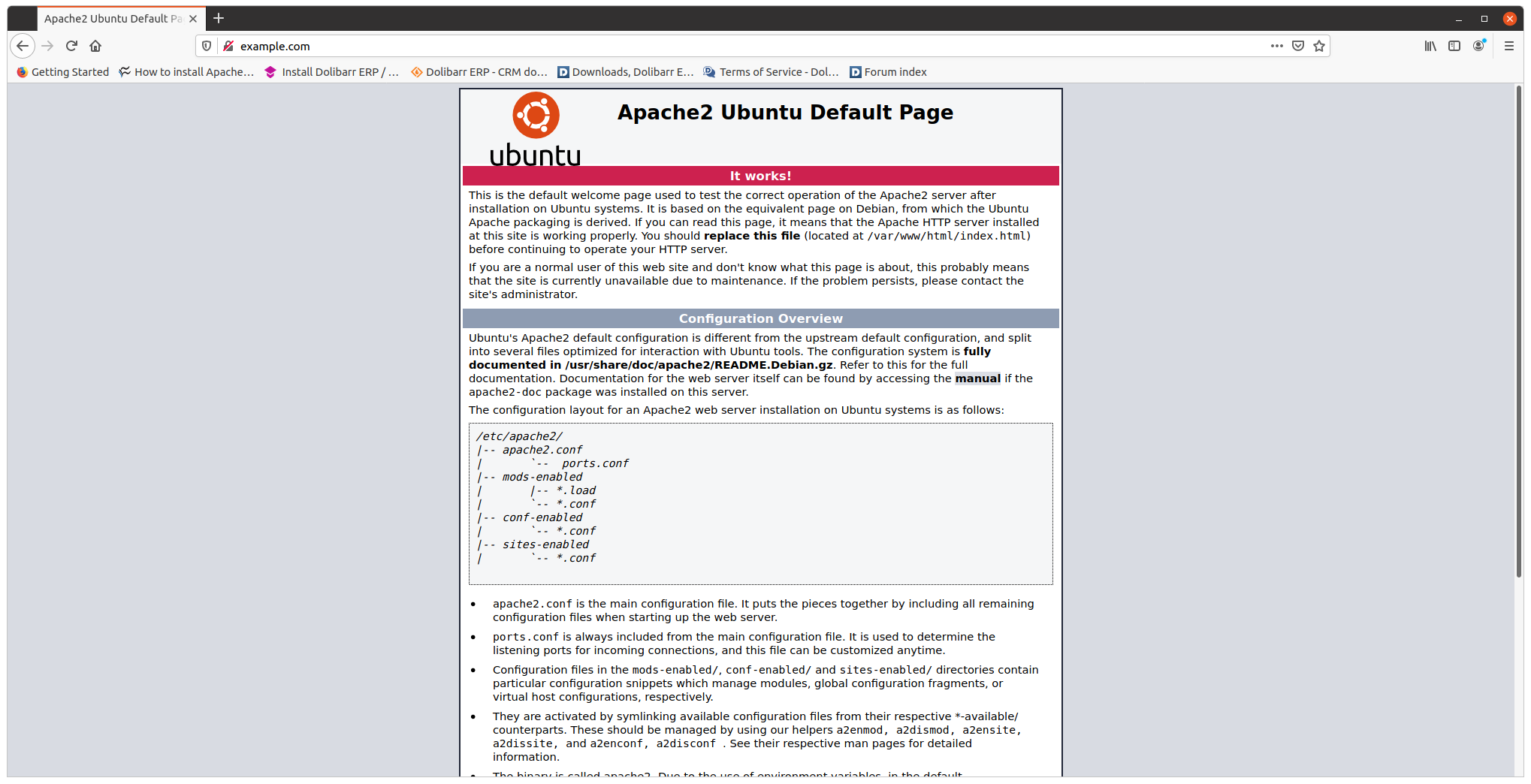
Task: Click the /var/www/html/index.html path text
Action: click(947, 236)
